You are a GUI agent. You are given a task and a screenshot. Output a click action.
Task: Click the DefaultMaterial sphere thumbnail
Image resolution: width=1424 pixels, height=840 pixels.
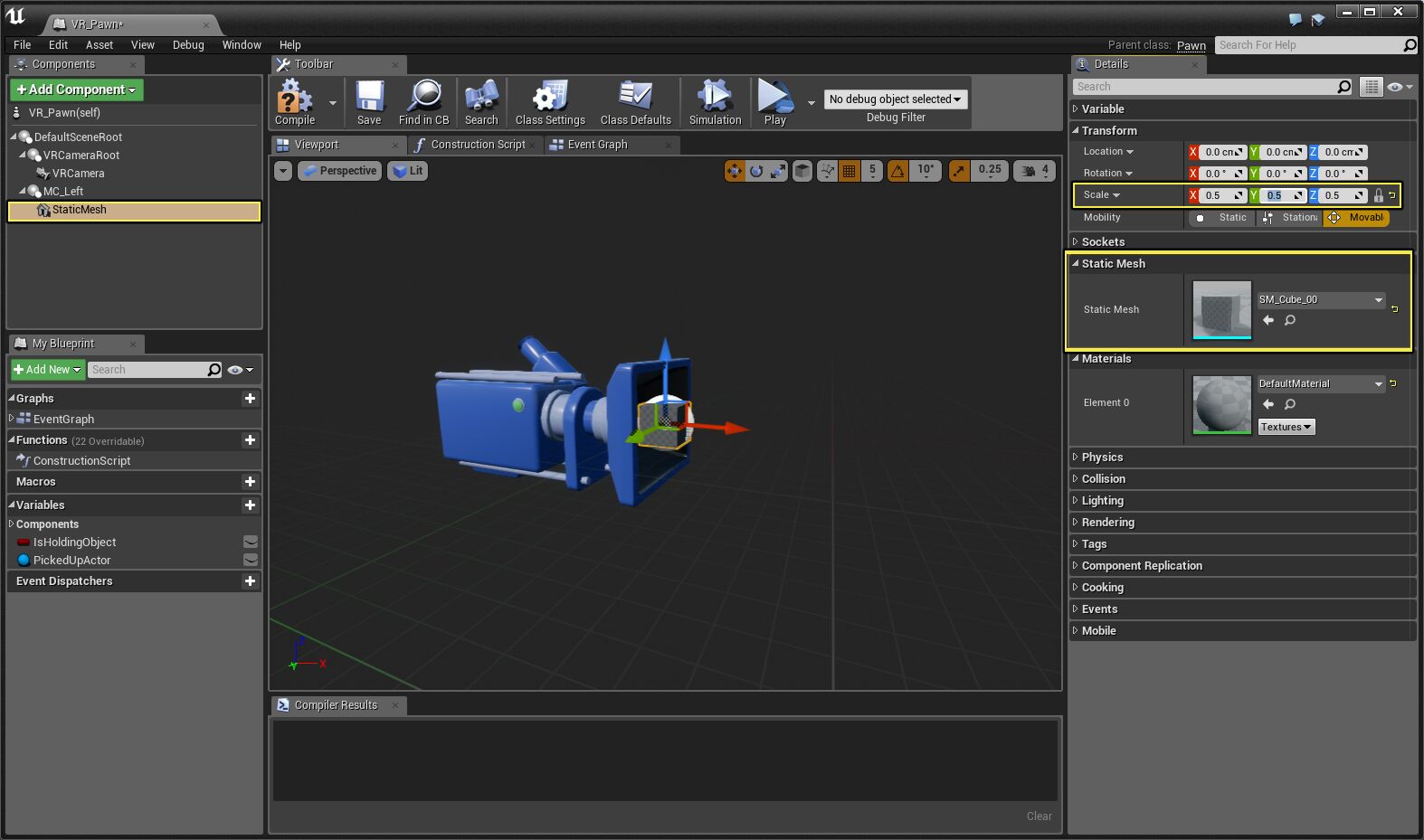(x=1221, y=404)
